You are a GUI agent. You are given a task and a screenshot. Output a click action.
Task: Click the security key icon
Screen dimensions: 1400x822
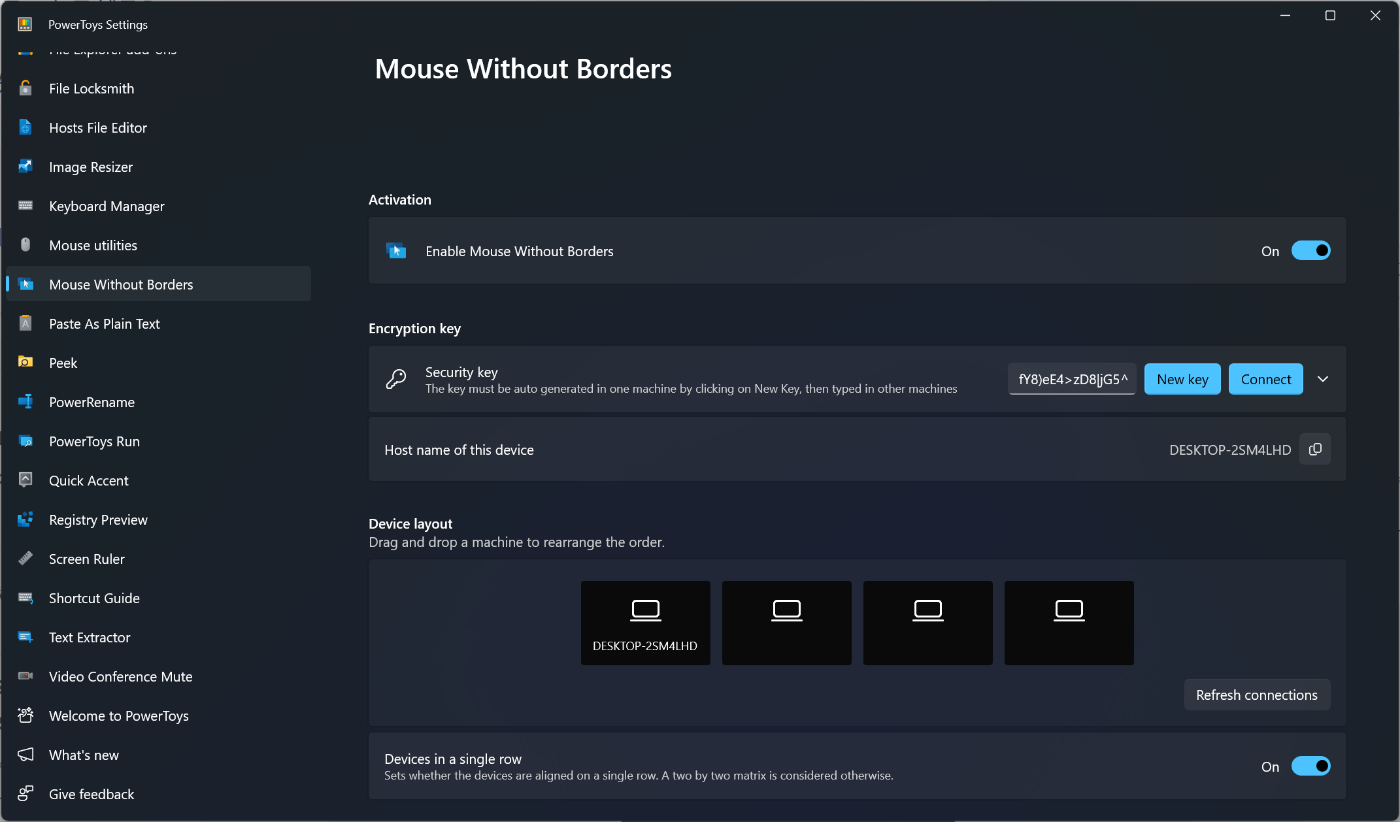click(396, 379)
